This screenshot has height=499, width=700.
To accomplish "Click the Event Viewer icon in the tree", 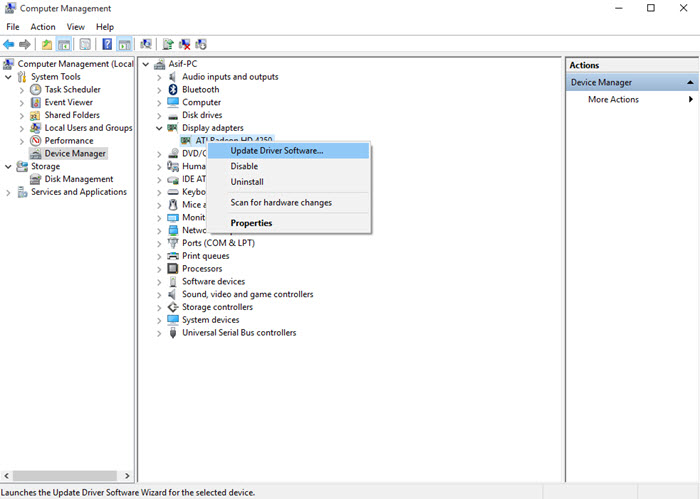I will (x=35, y=102).
